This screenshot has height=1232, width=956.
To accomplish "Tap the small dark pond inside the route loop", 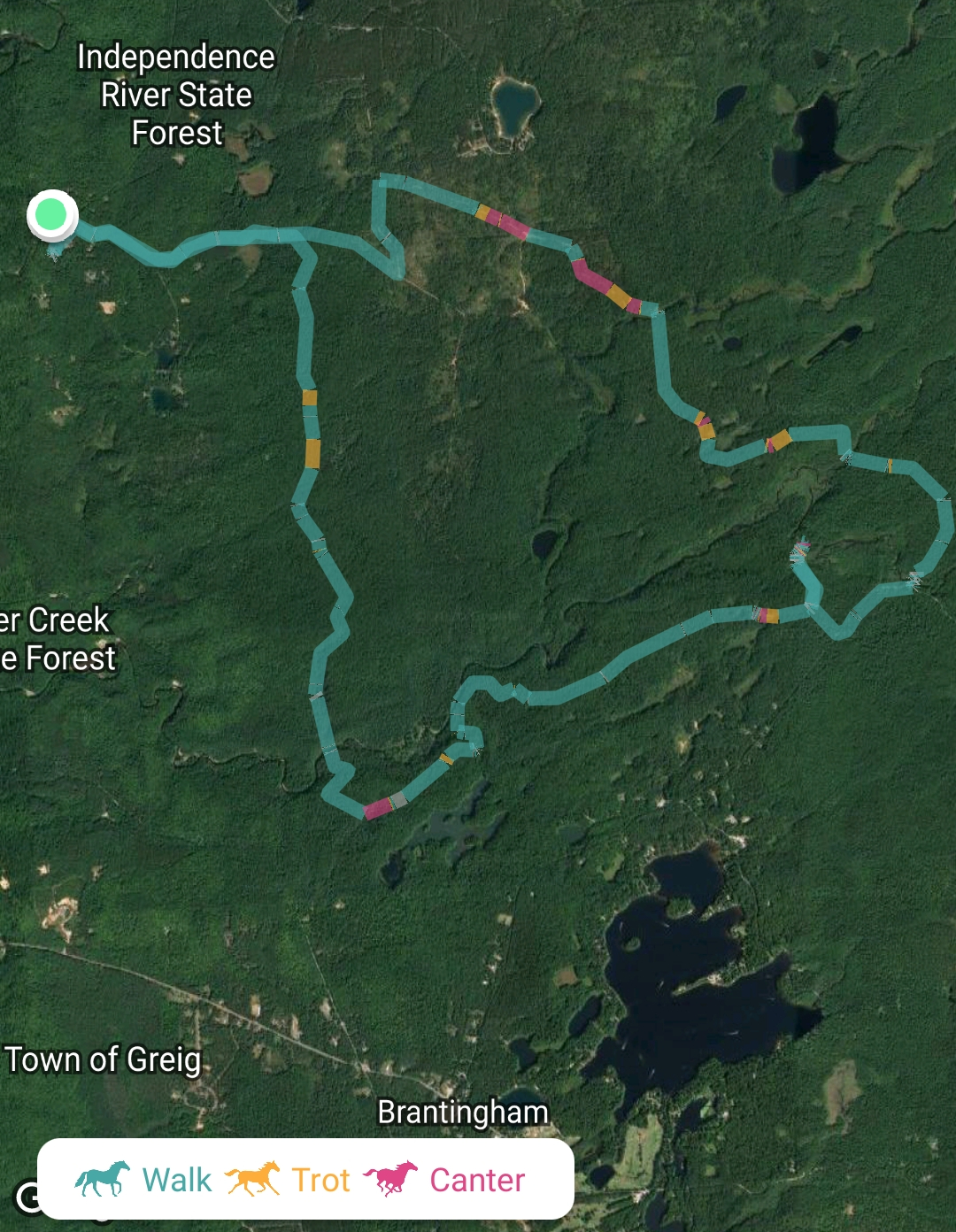I will click(545, 543).
